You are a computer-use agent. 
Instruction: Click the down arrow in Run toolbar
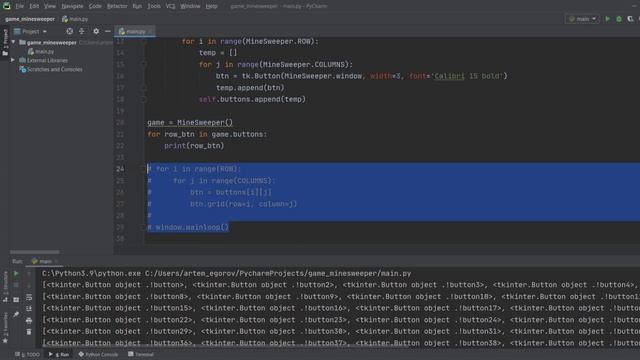tap(29, 285)
